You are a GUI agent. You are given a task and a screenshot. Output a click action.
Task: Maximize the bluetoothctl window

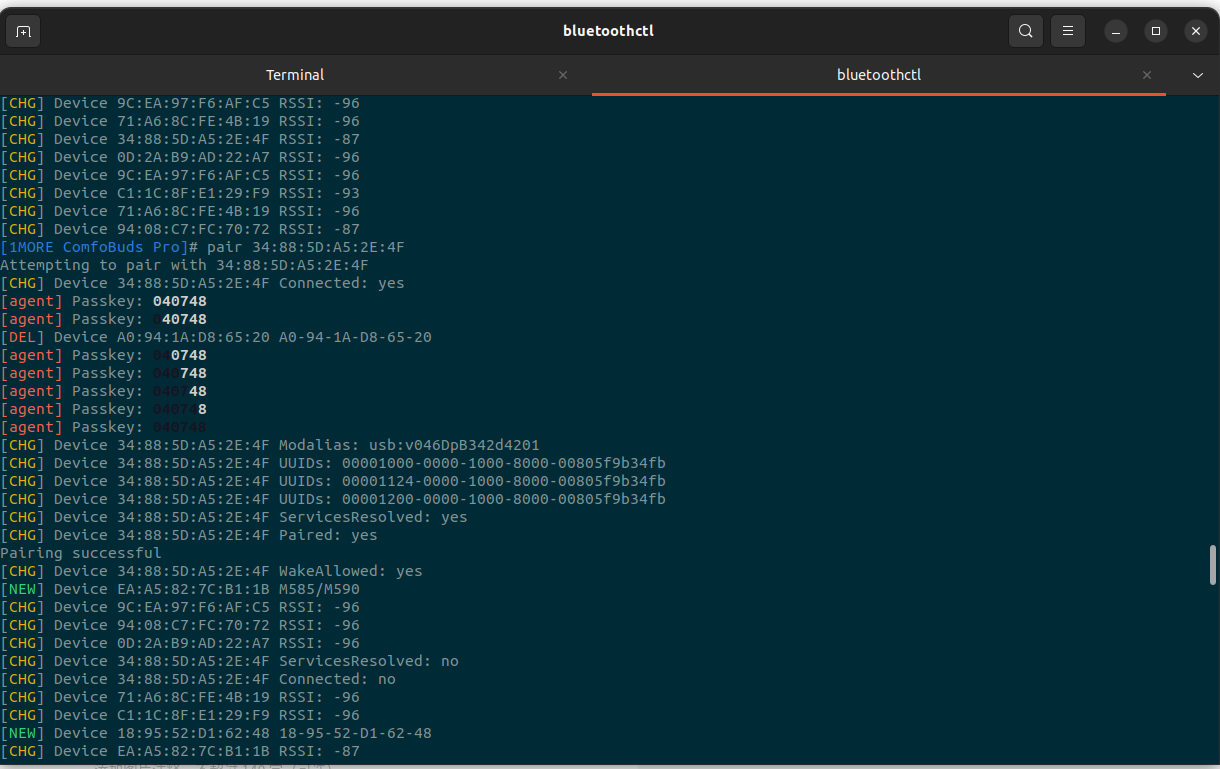[x=1156, y=31]
